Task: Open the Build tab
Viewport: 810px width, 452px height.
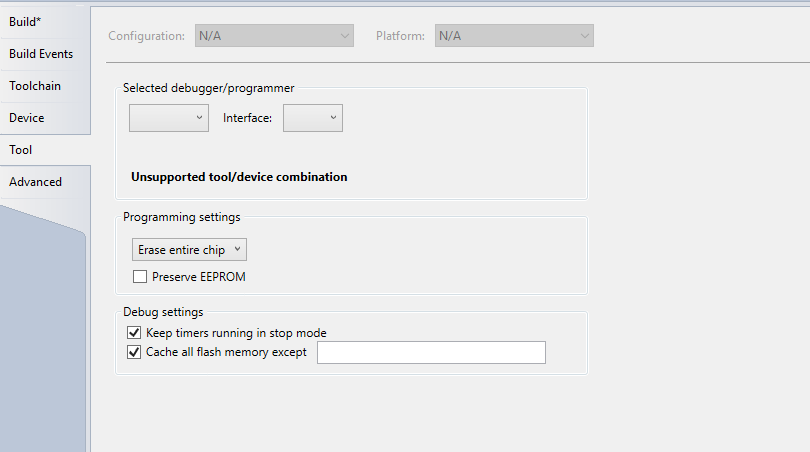Action: point(25,22)
